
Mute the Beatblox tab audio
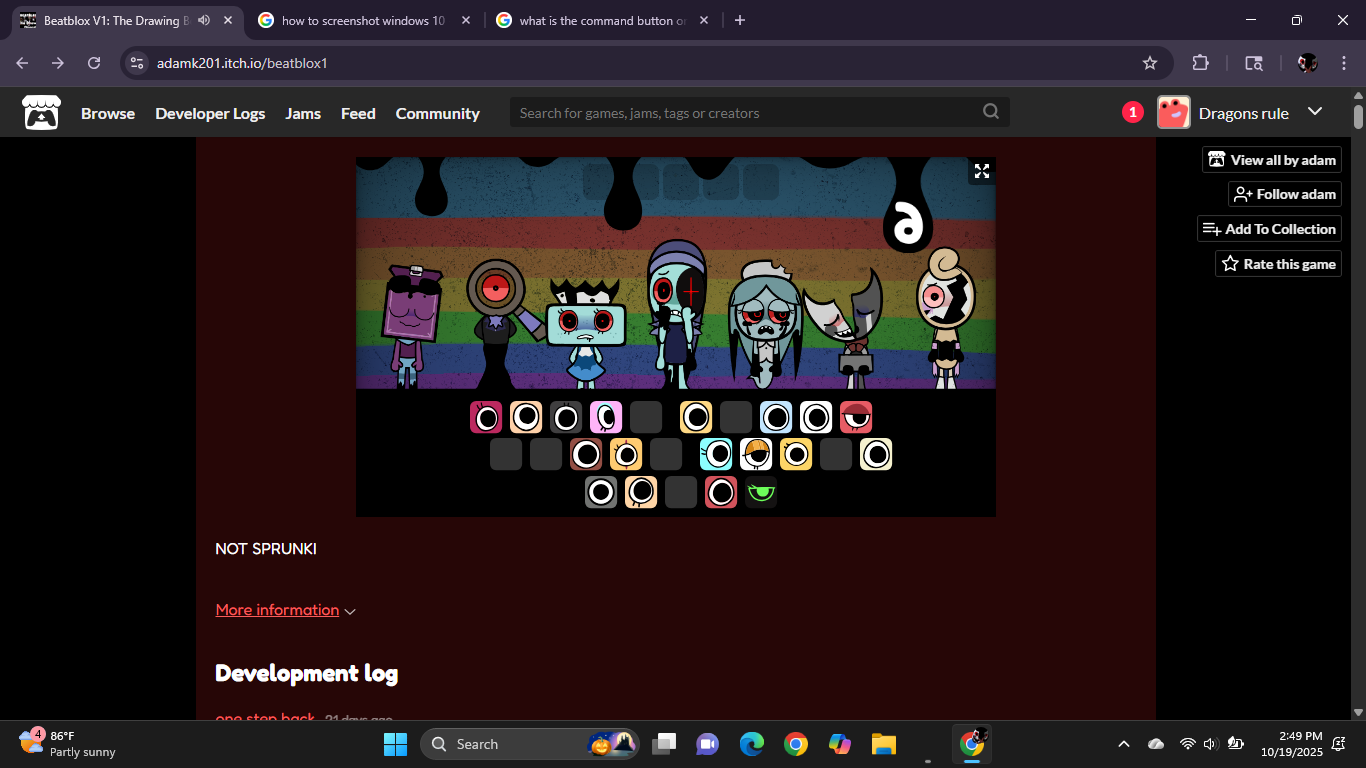[x=204, y=20]
